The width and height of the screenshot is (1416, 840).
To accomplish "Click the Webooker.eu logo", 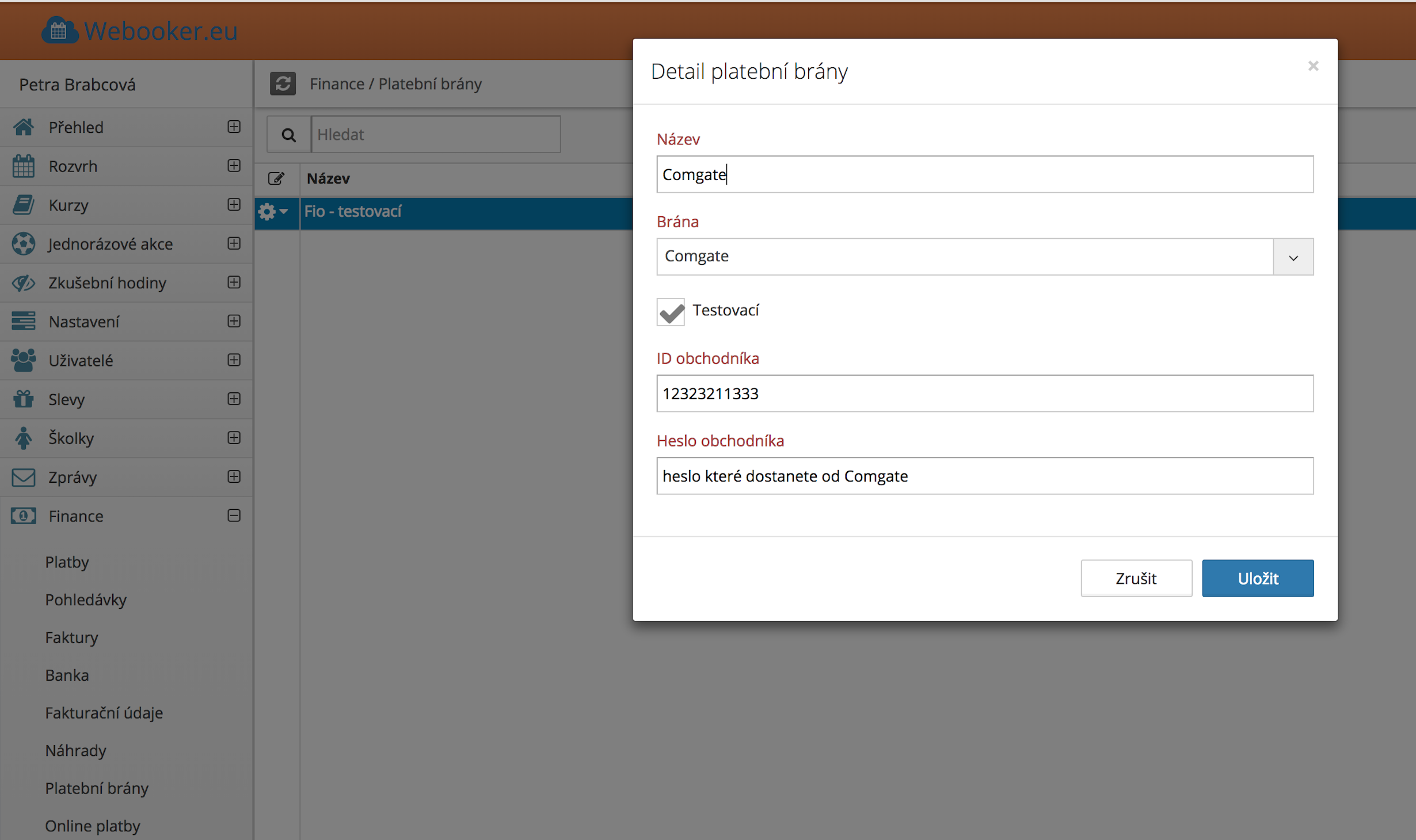I will coord(139,31).
